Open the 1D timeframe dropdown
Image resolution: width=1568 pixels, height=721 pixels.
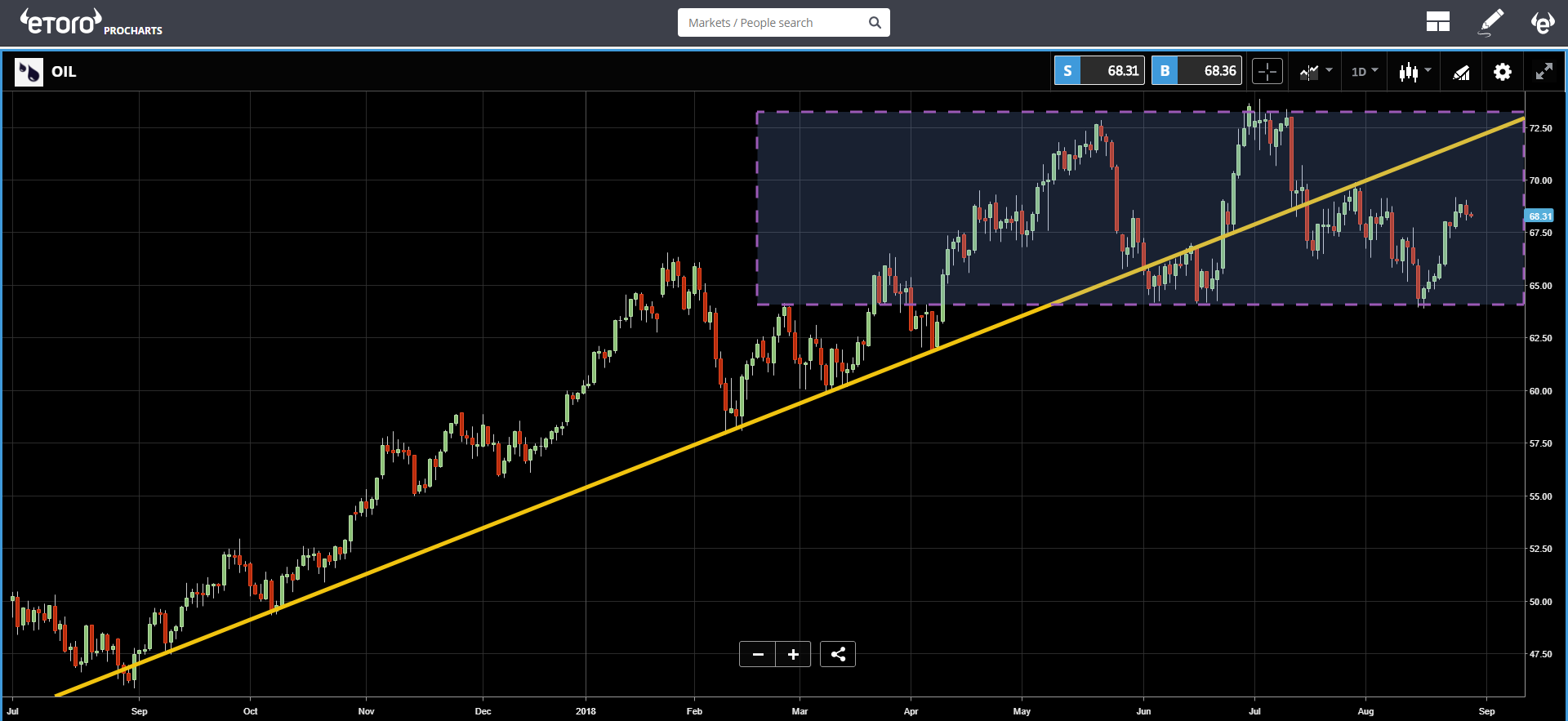[1364, 72]
